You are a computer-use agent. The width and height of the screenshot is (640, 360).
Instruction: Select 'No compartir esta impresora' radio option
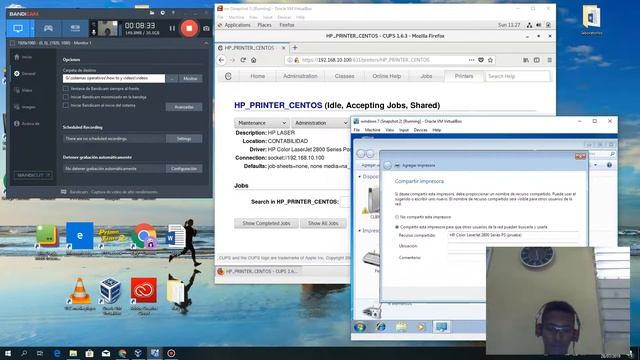(x=397, y=217)
